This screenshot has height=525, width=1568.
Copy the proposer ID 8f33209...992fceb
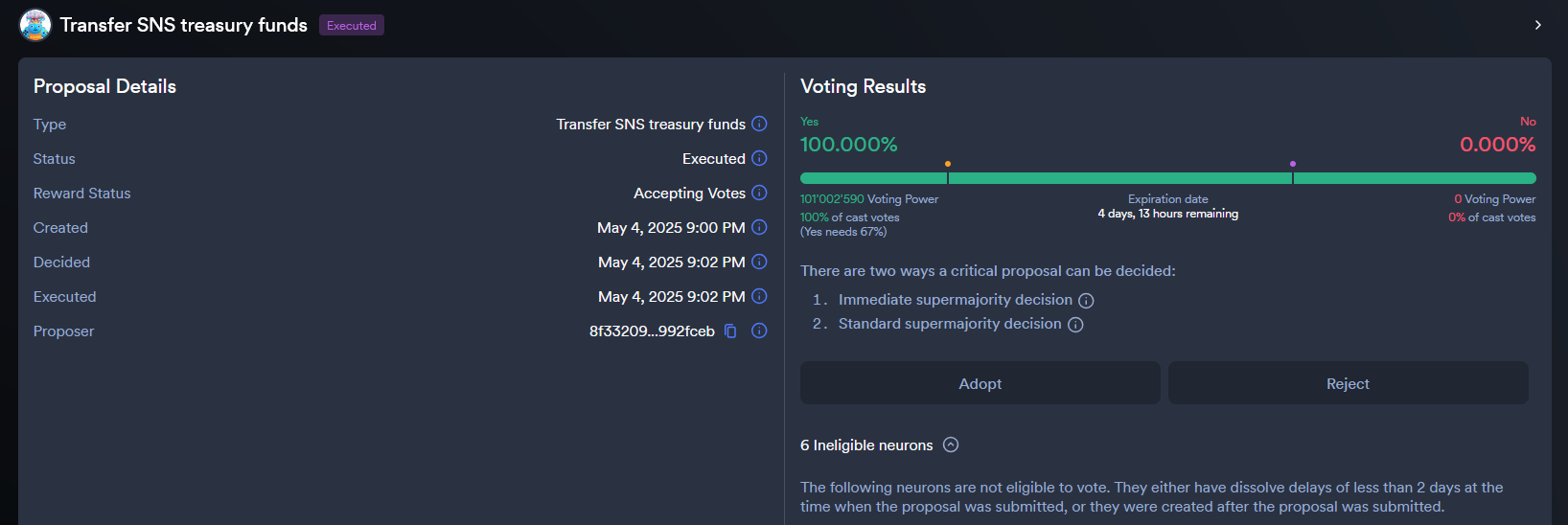click(x=730, y=331)
